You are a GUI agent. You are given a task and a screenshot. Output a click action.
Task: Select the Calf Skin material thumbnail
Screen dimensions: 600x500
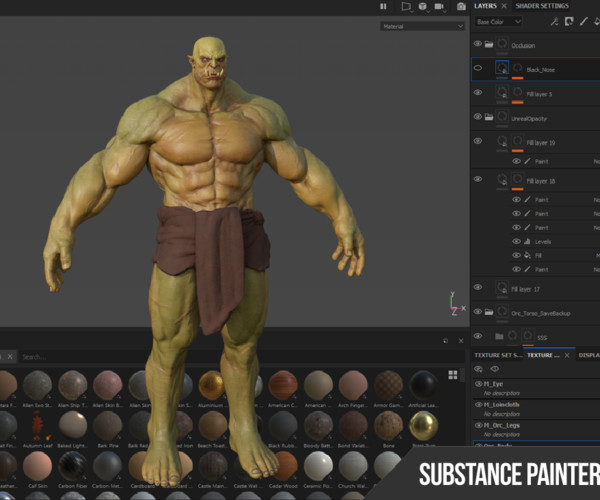coord(38,466)
